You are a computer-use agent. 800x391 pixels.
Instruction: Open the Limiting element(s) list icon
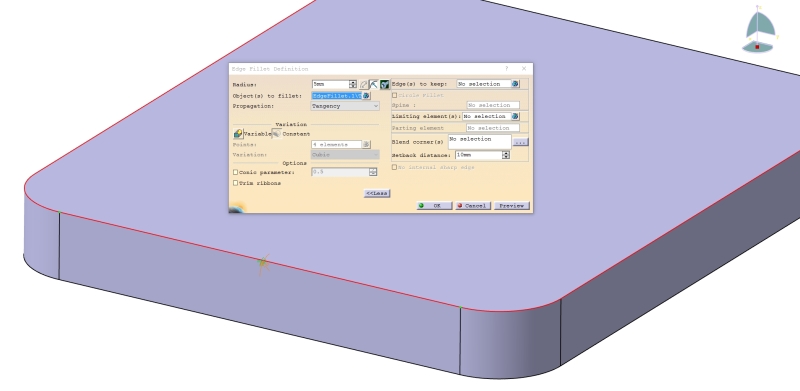point(515,116)
